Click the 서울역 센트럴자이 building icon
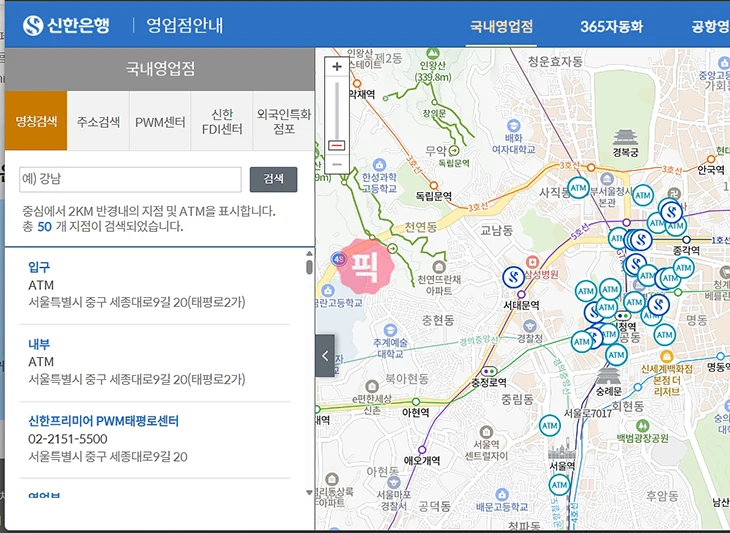730x533 pixels. [487, 432]
